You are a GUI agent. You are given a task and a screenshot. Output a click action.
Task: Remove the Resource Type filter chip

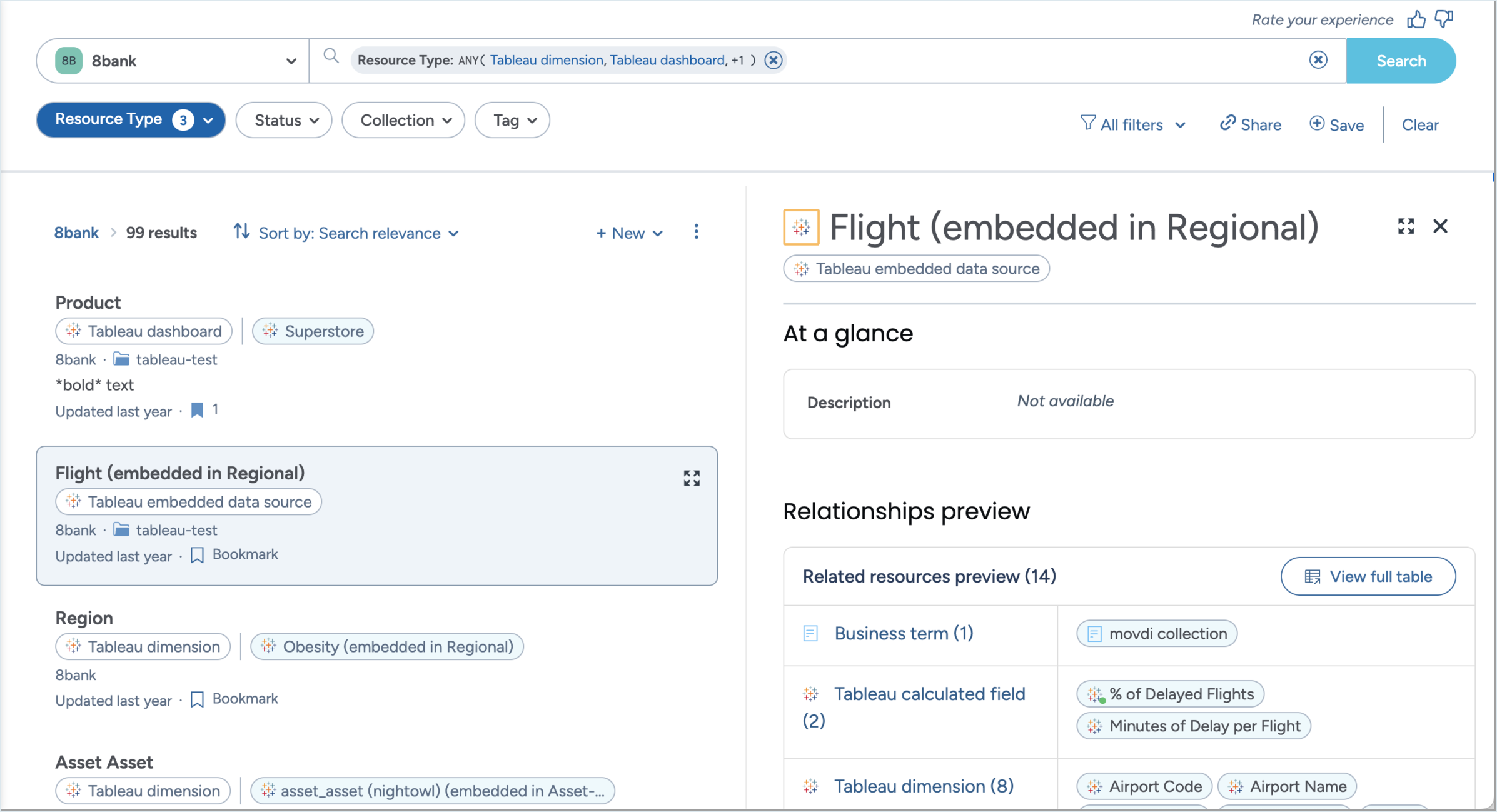point(774,60)
